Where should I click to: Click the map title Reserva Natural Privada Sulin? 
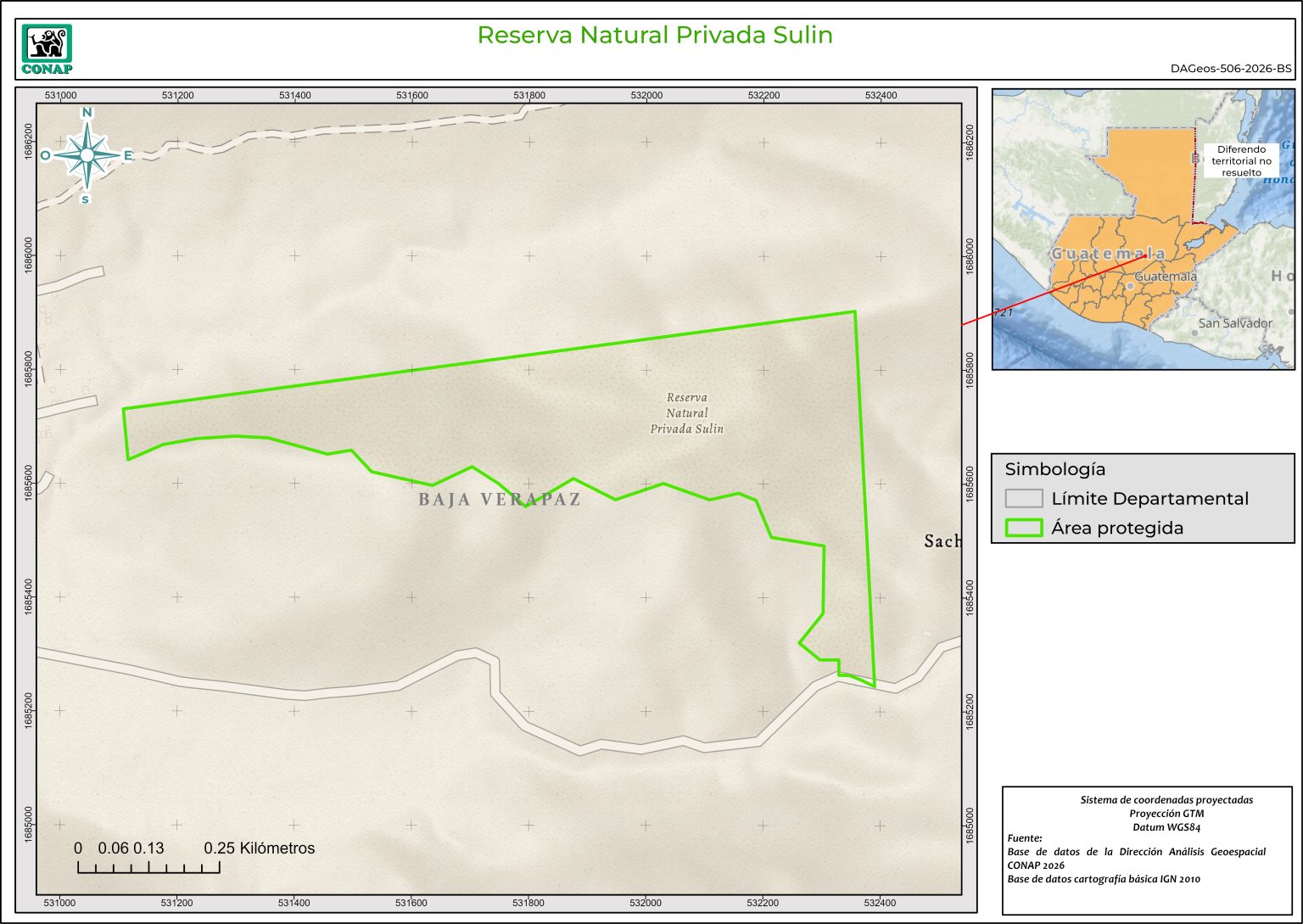tap(655, 35)
